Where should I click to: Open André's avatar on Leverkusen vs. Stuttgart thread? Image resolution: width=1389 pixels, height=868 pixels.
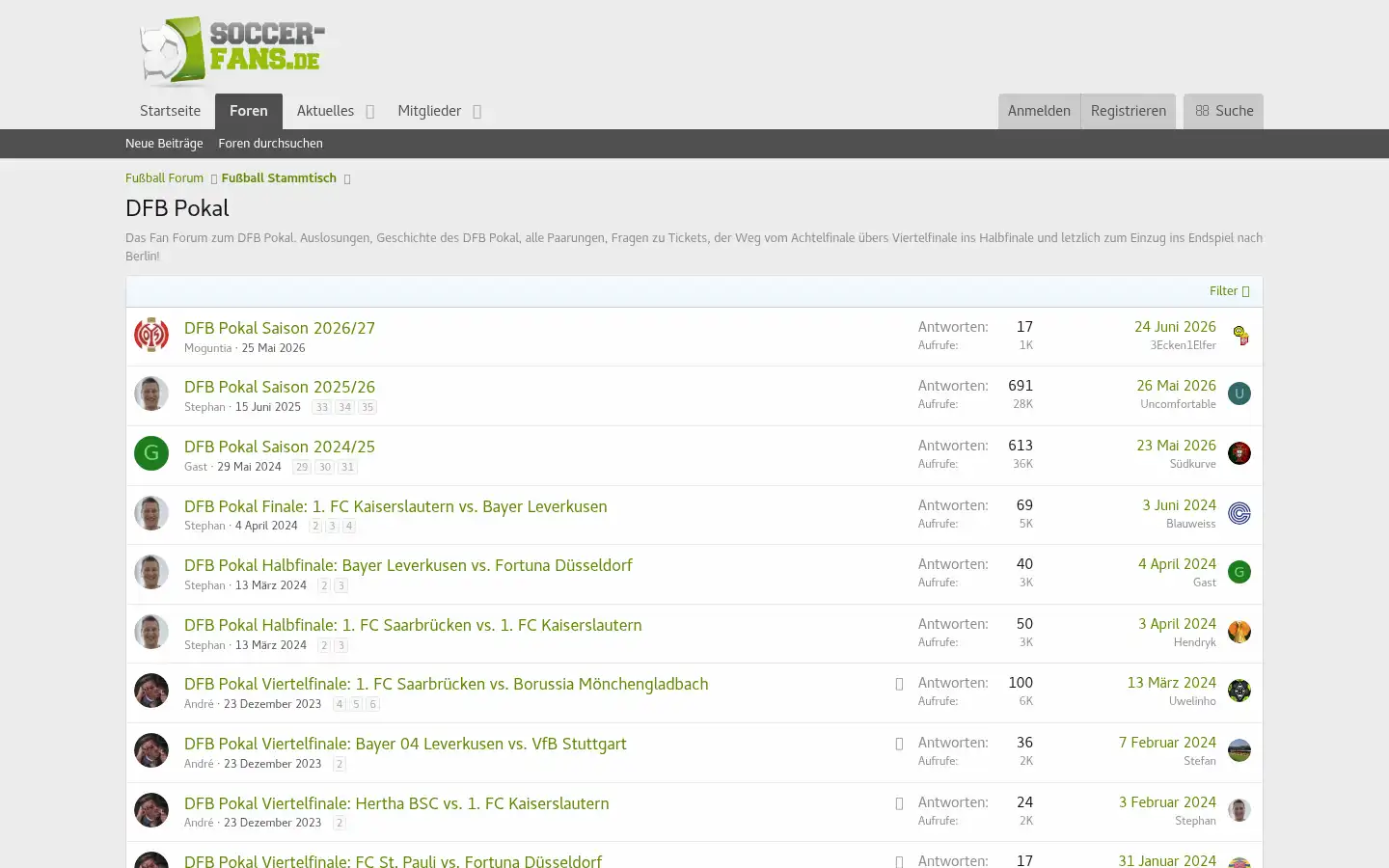[151, 750]
